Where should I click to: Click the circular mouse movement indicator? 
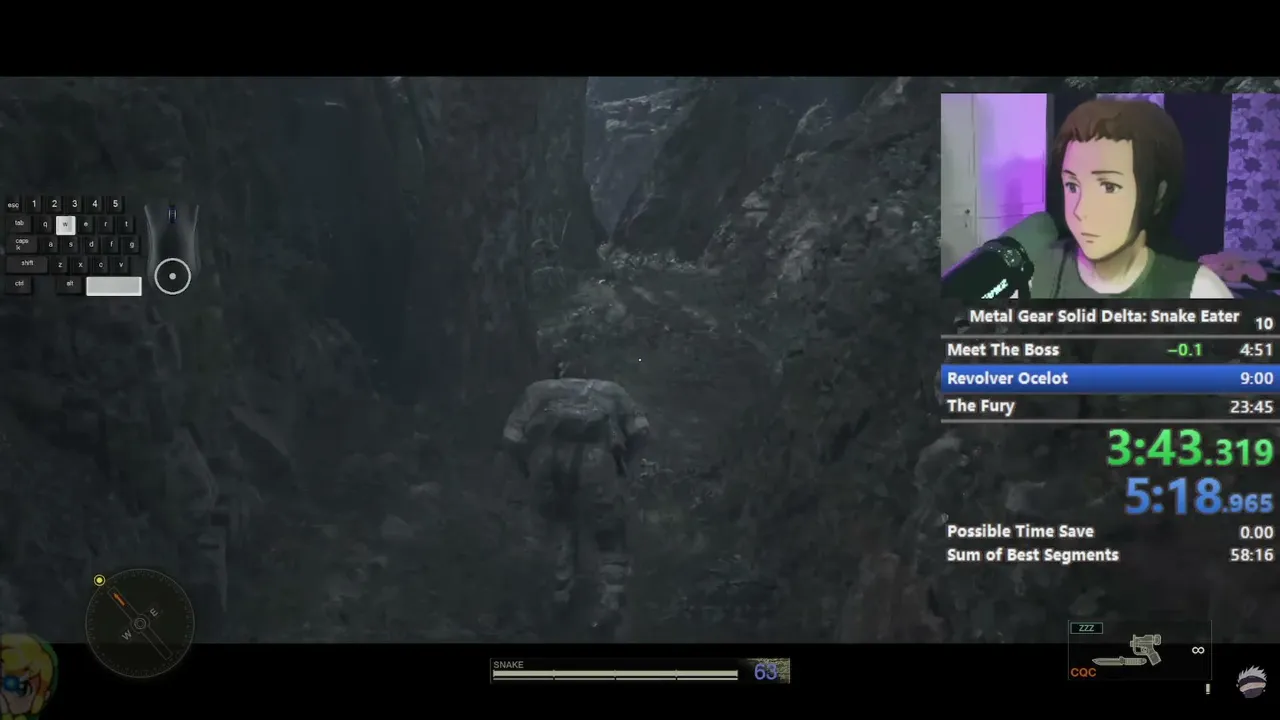172,276
